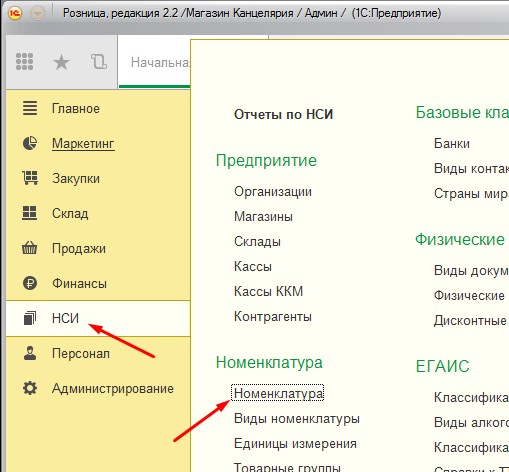
Task: Click the Предприятие group heading
Action: (266, 161)
